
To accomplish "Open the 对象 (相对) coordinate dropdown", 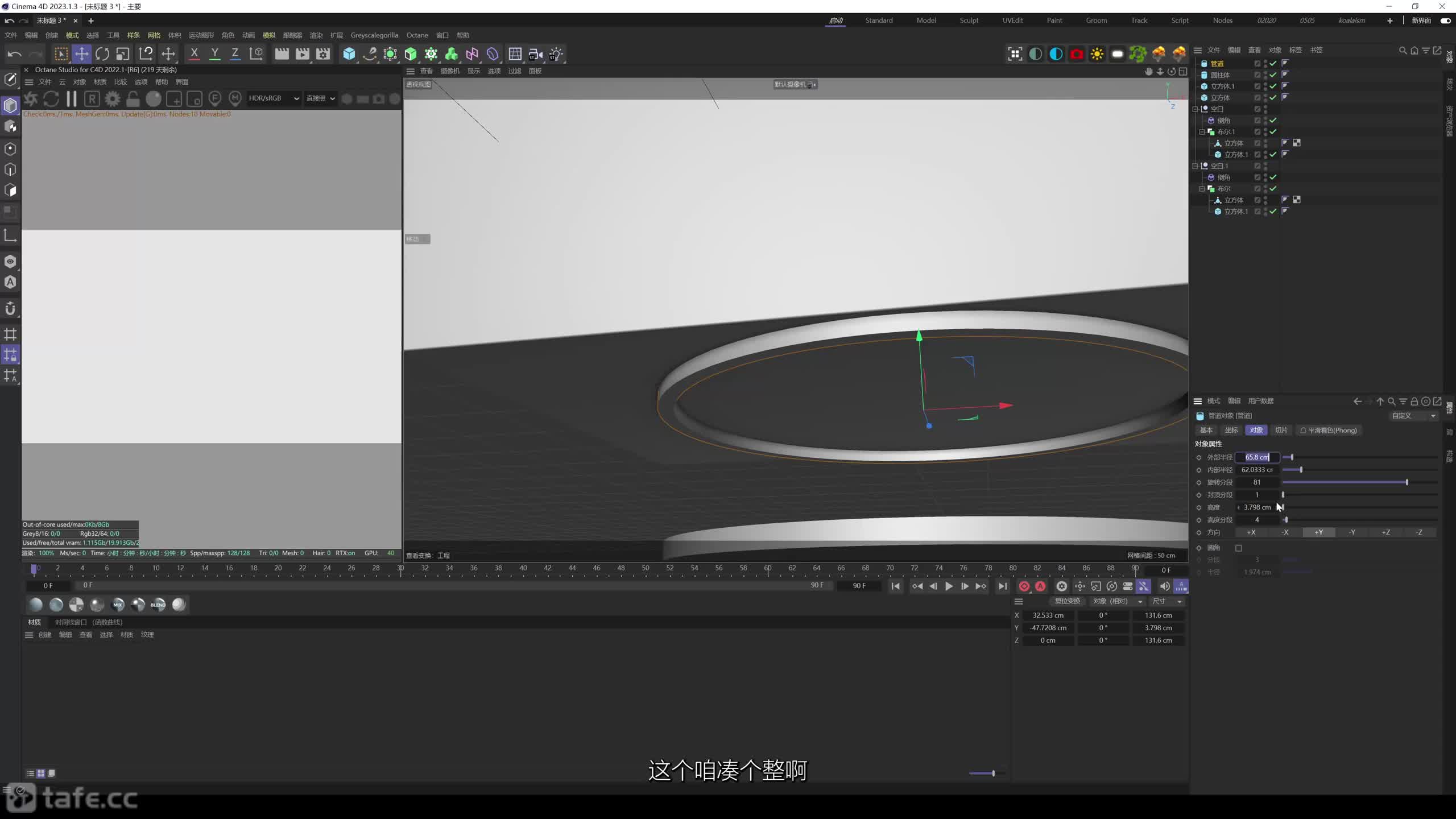I will coord(1117,601).
